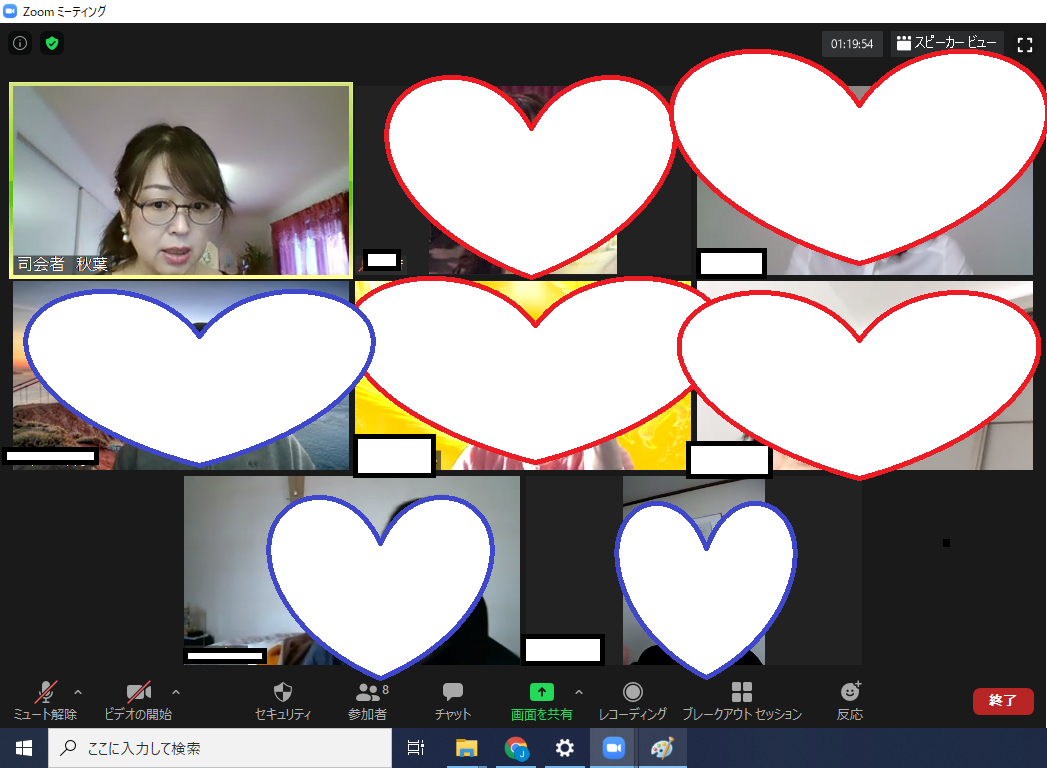Enter full screen mode
1047x768 pixels.
pyautogui.click(x=1024, y=44)
